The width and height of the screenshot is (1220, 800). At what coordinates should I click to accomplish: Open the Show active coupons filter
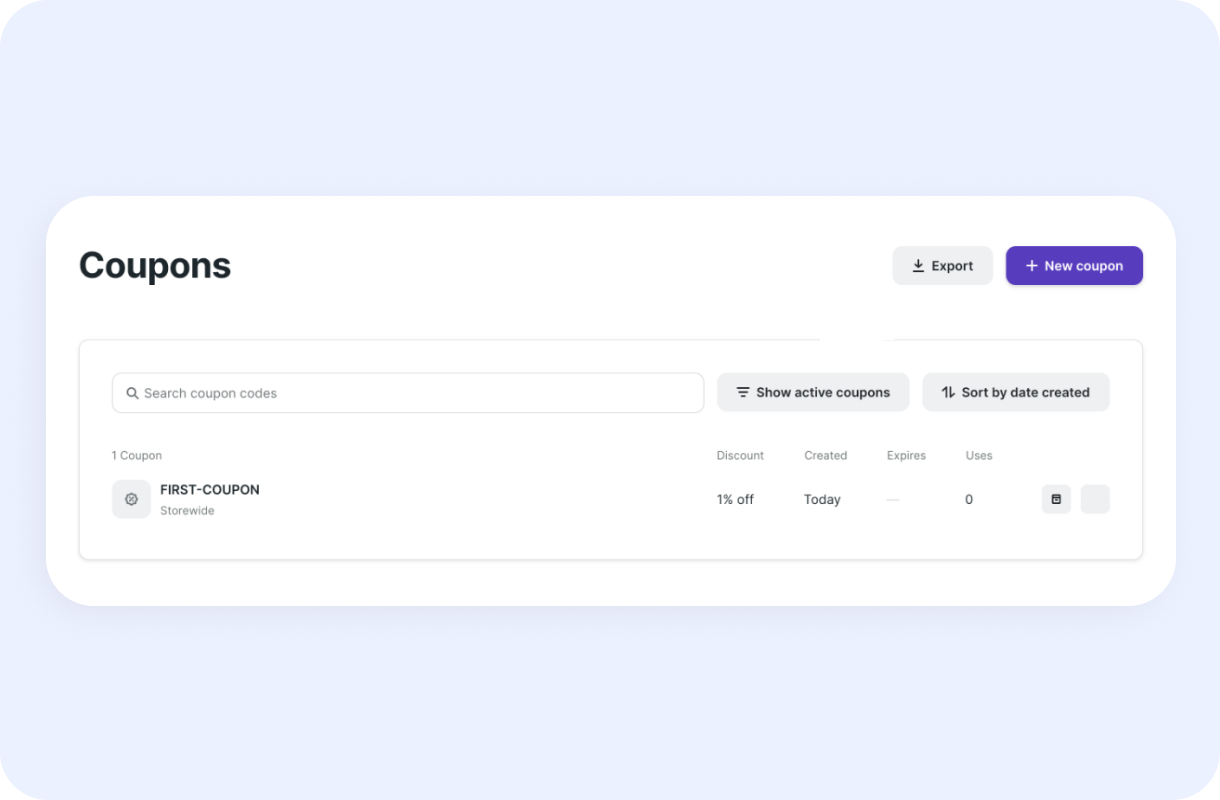[x=813, y=392]
